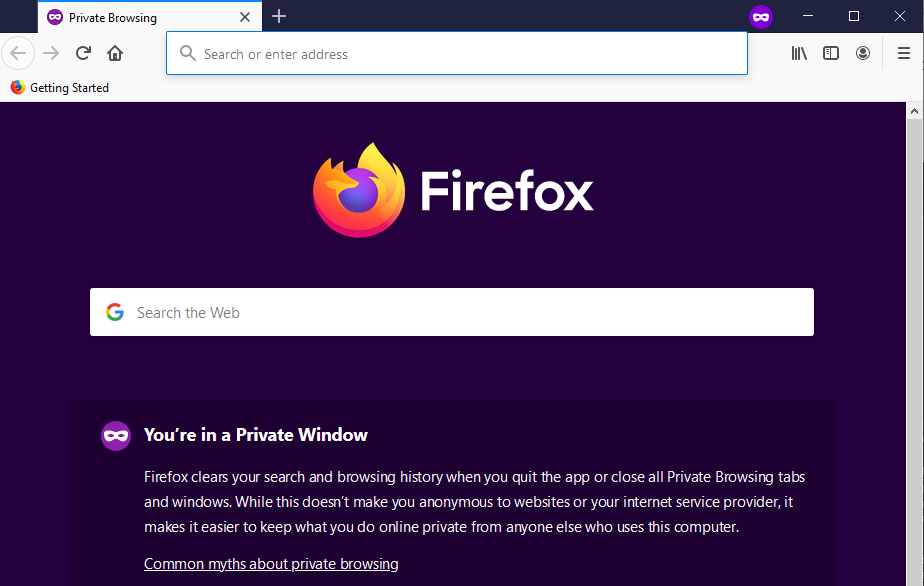This screenshot has width=924, height=586.
Task: Click the scrollbar up arrow
Action: 915,110
